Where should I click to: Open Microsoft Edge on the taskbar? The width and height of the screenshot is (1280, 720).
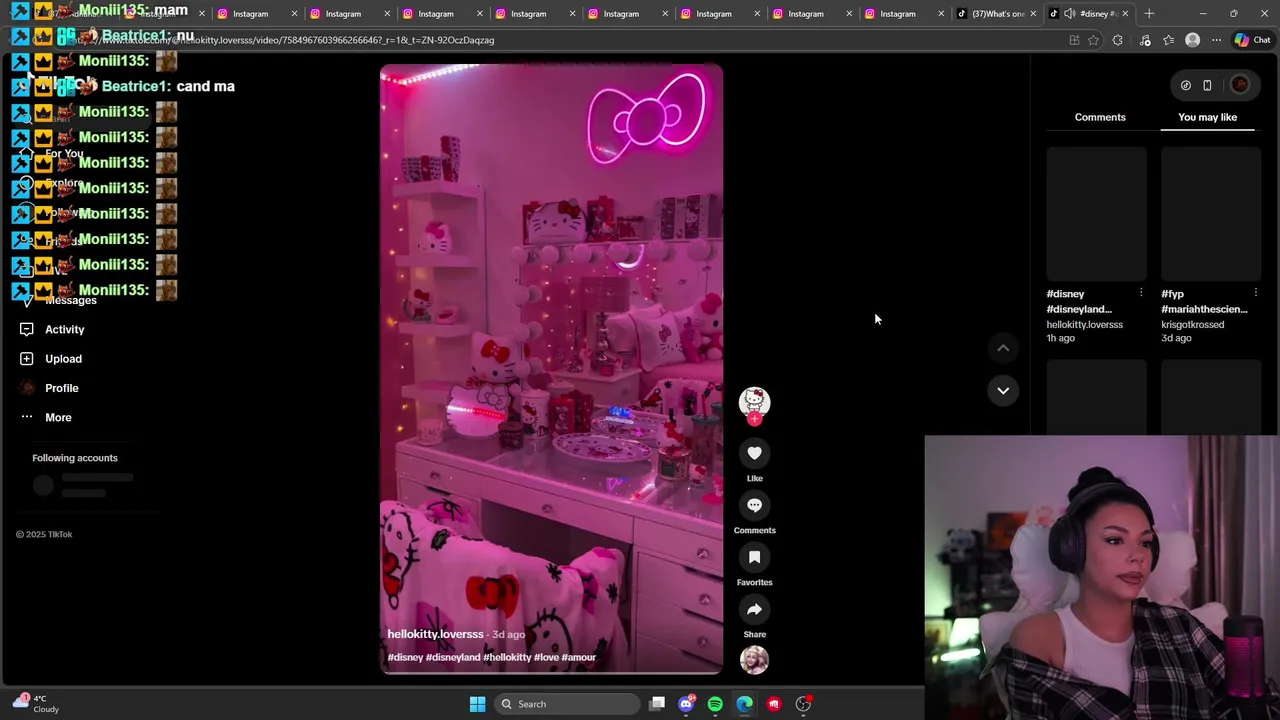click(744, 704)
